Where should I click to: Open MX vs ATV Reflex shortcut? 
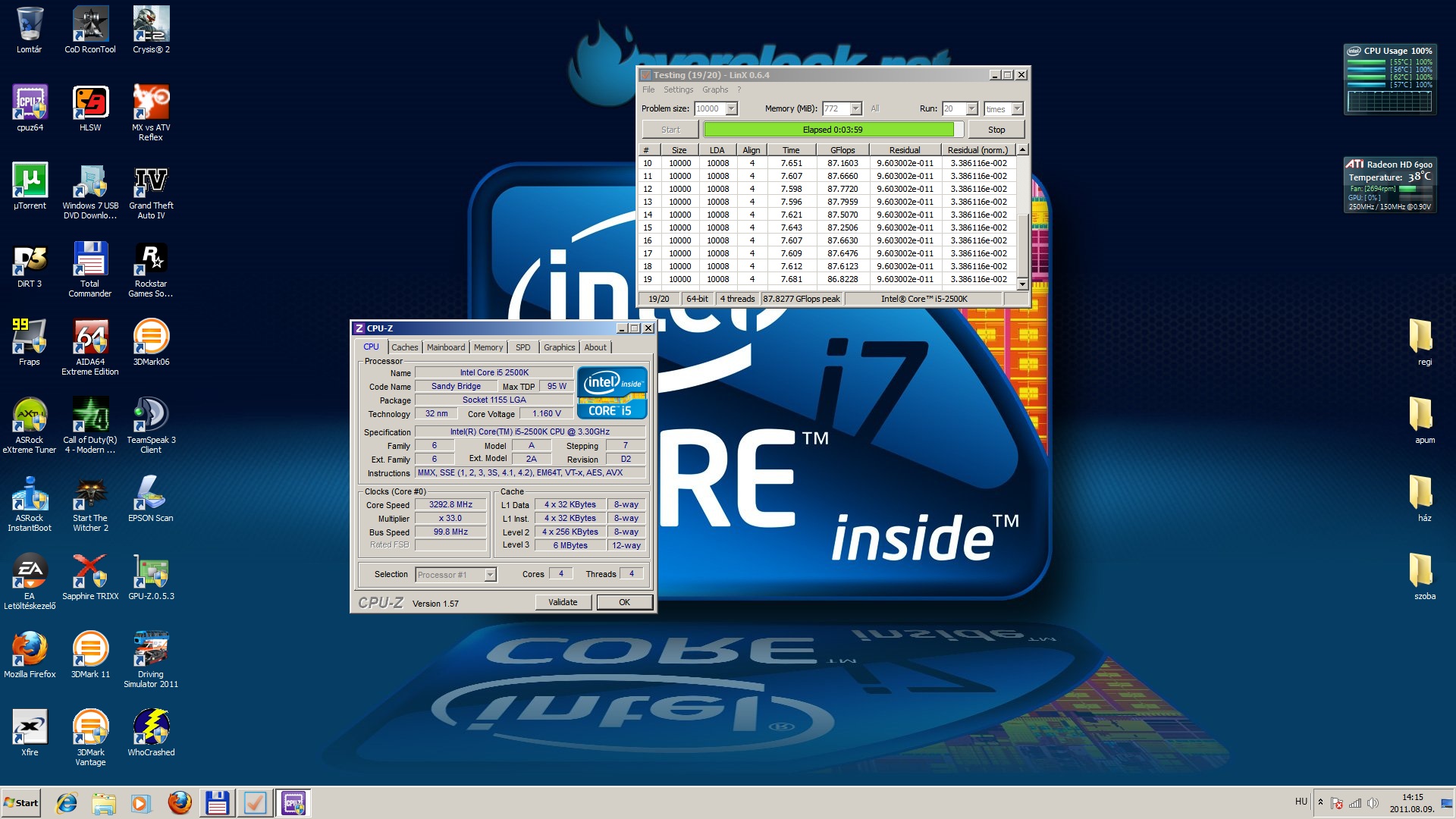pos(151,113)
